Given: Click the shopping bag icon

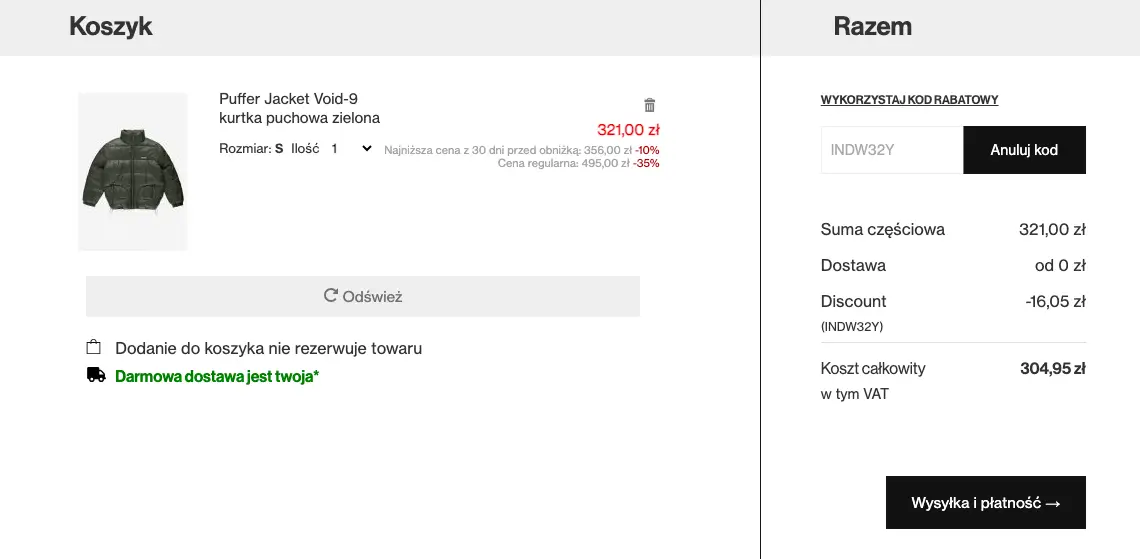Looking at the screenshot, I should coord(94,348).
